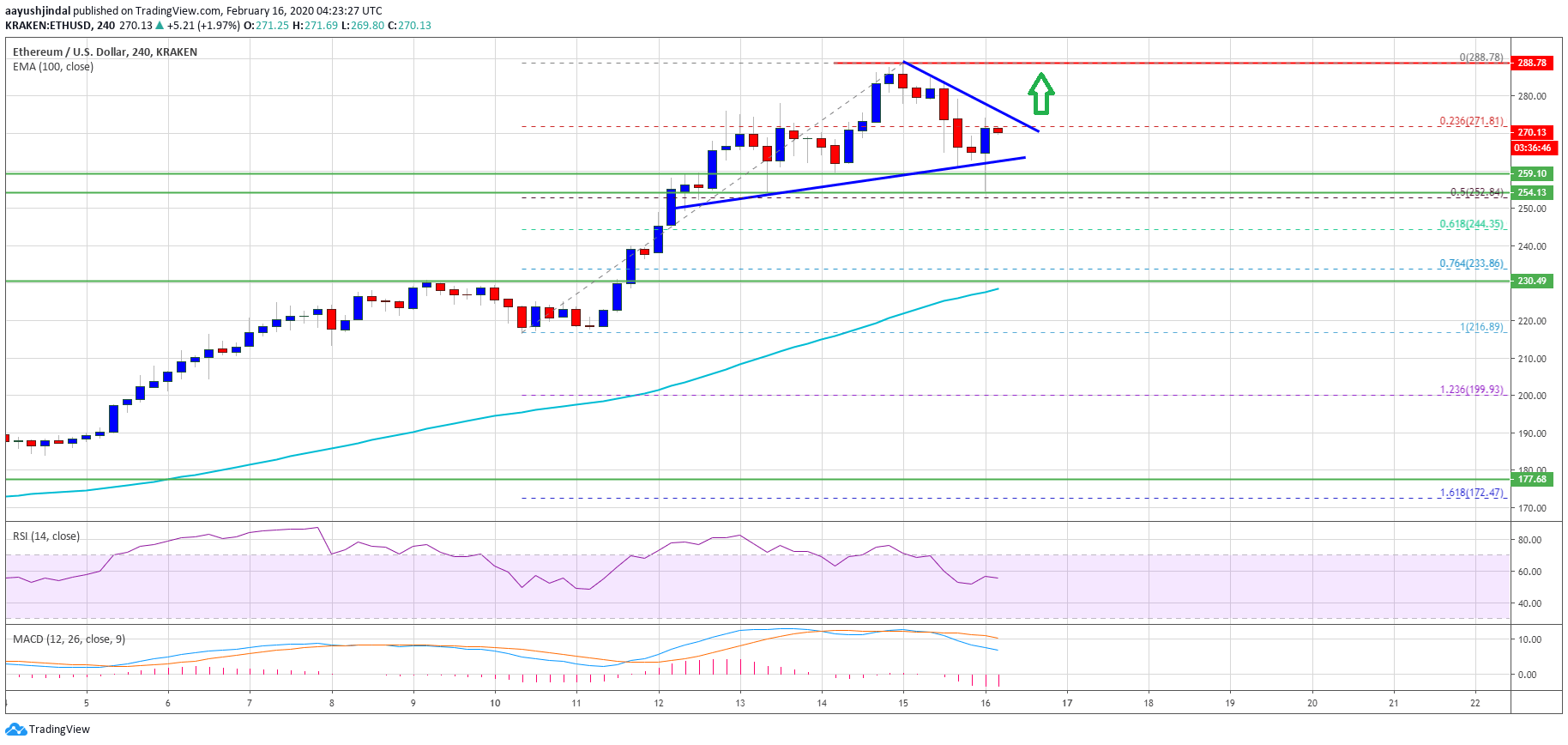Click the MACD (12, 26, close, 9) label
The image size is (1568, 745).
69,639
